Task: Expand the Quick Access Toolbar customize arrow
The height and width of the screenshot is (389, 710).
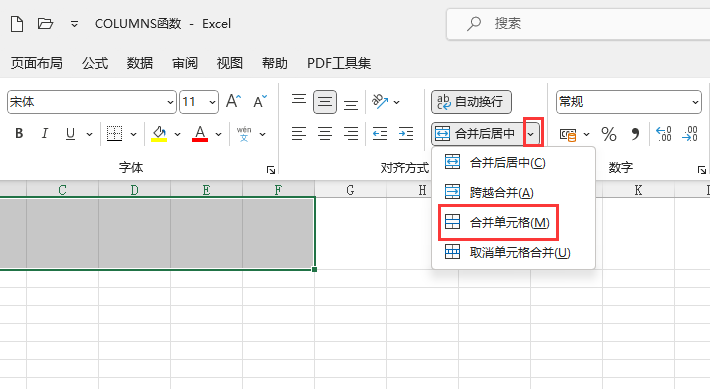Action: [74, 24]
